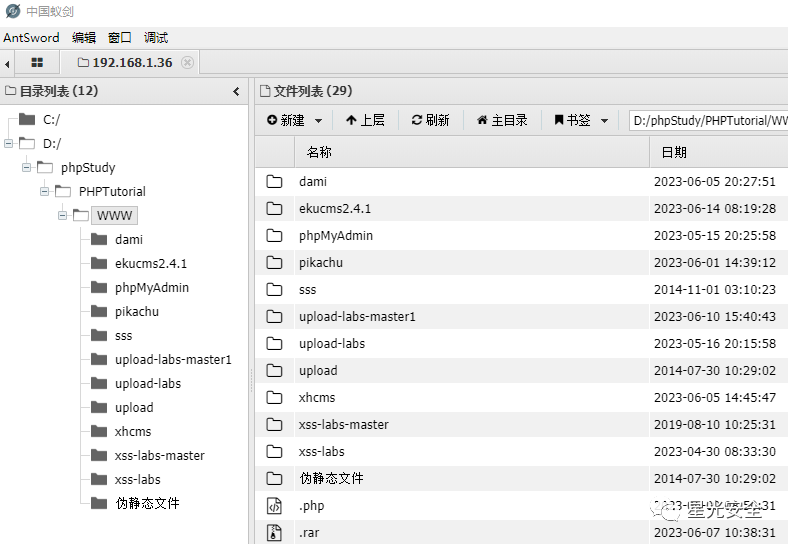Open the AntSword menu
The height and width of the screenshot is (544, 788).
coord(31,38)
